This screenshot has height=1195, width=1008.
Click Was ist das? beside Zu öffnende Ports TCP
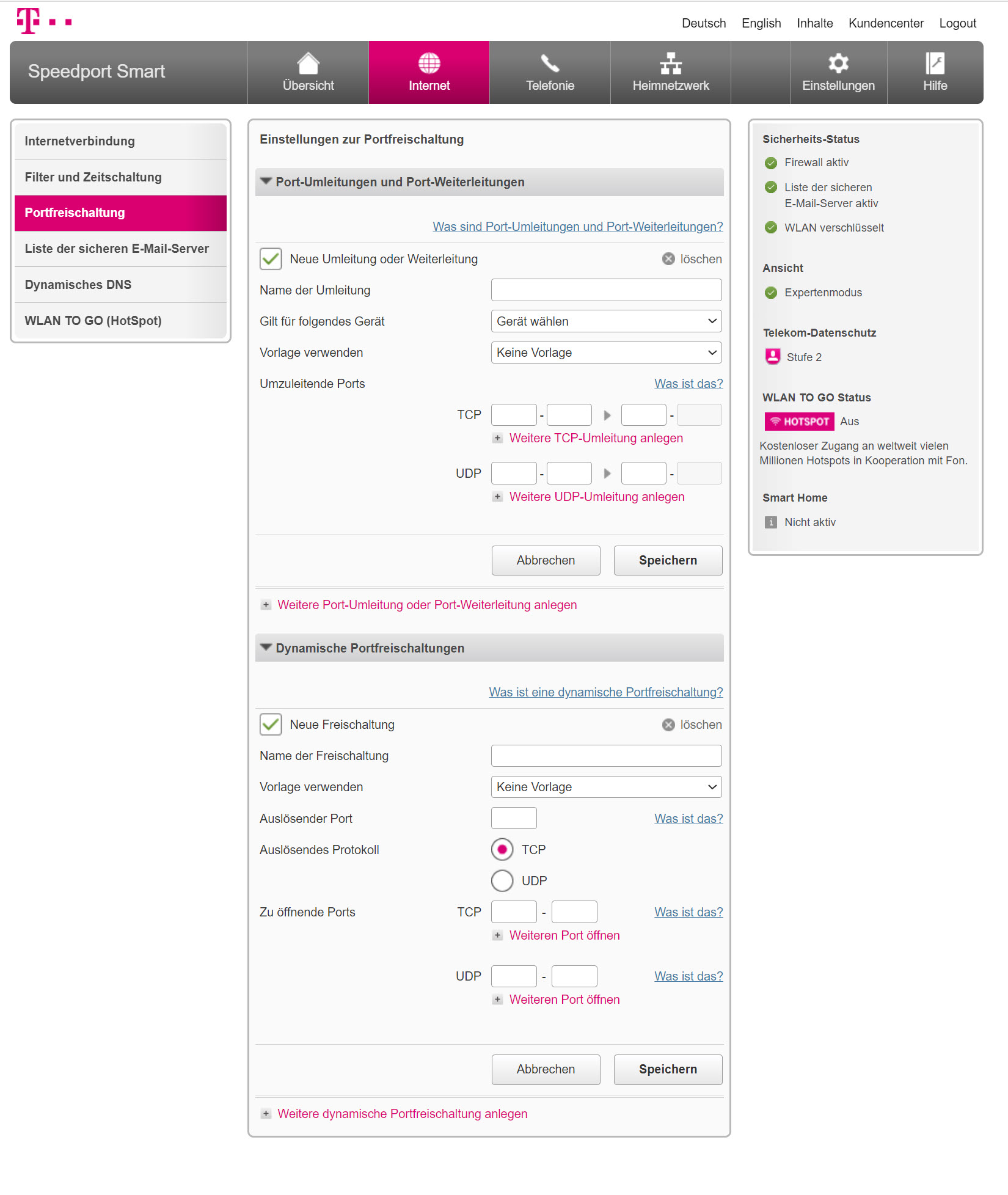pyautogui.click(x=688, y=912)
